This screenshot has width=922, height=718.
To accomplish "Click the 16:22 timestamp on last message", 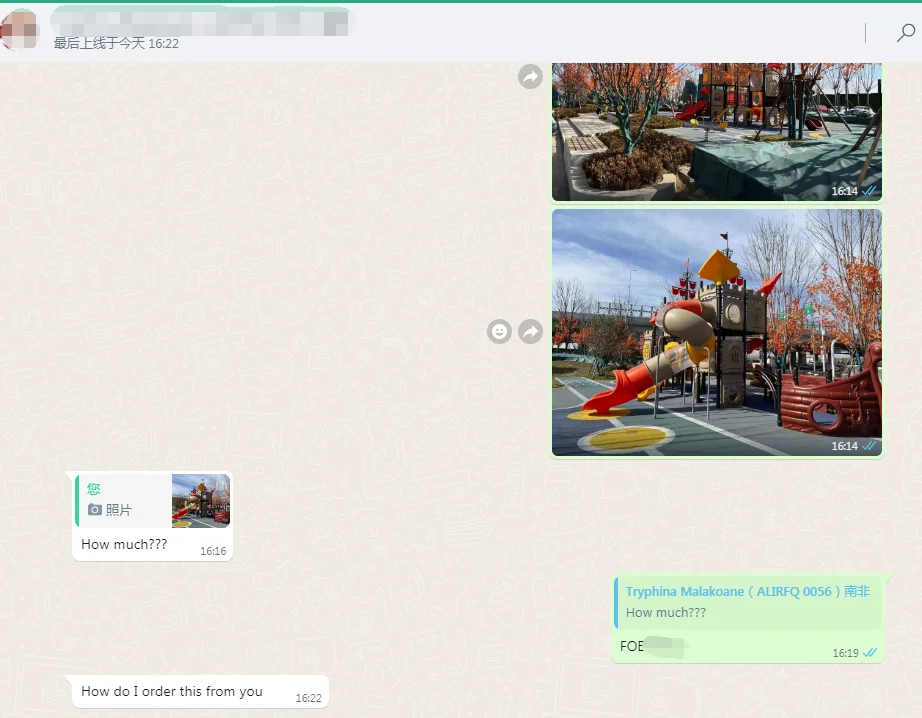I will point(308,698).
